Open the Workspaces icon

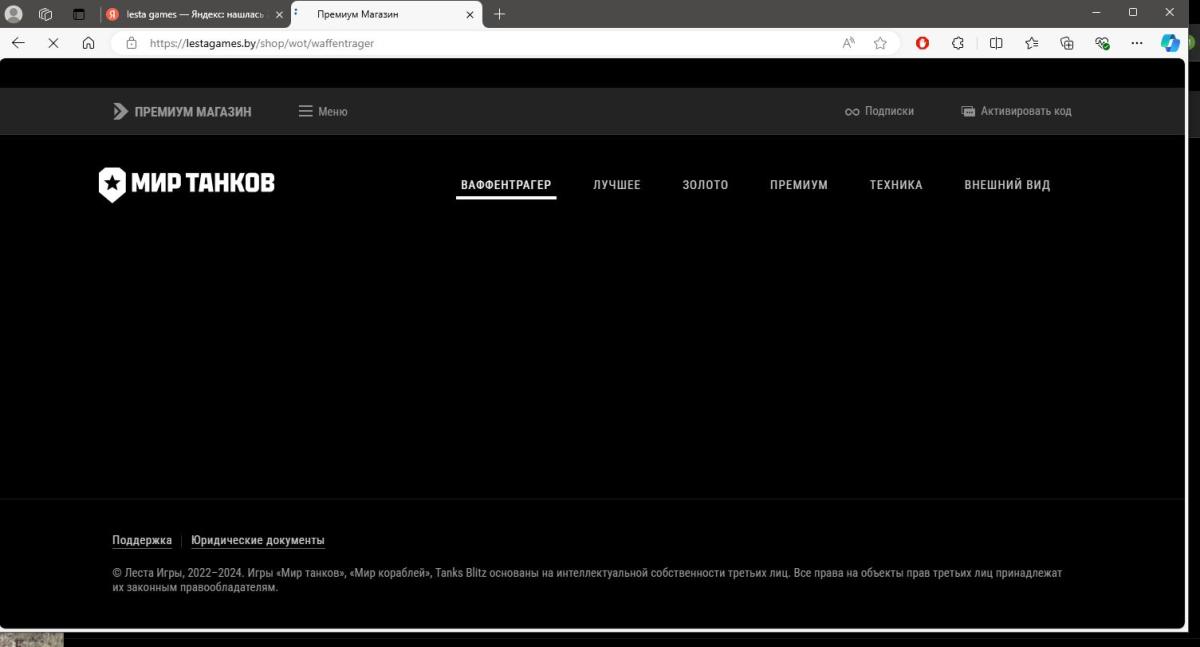tap(46, 14)
